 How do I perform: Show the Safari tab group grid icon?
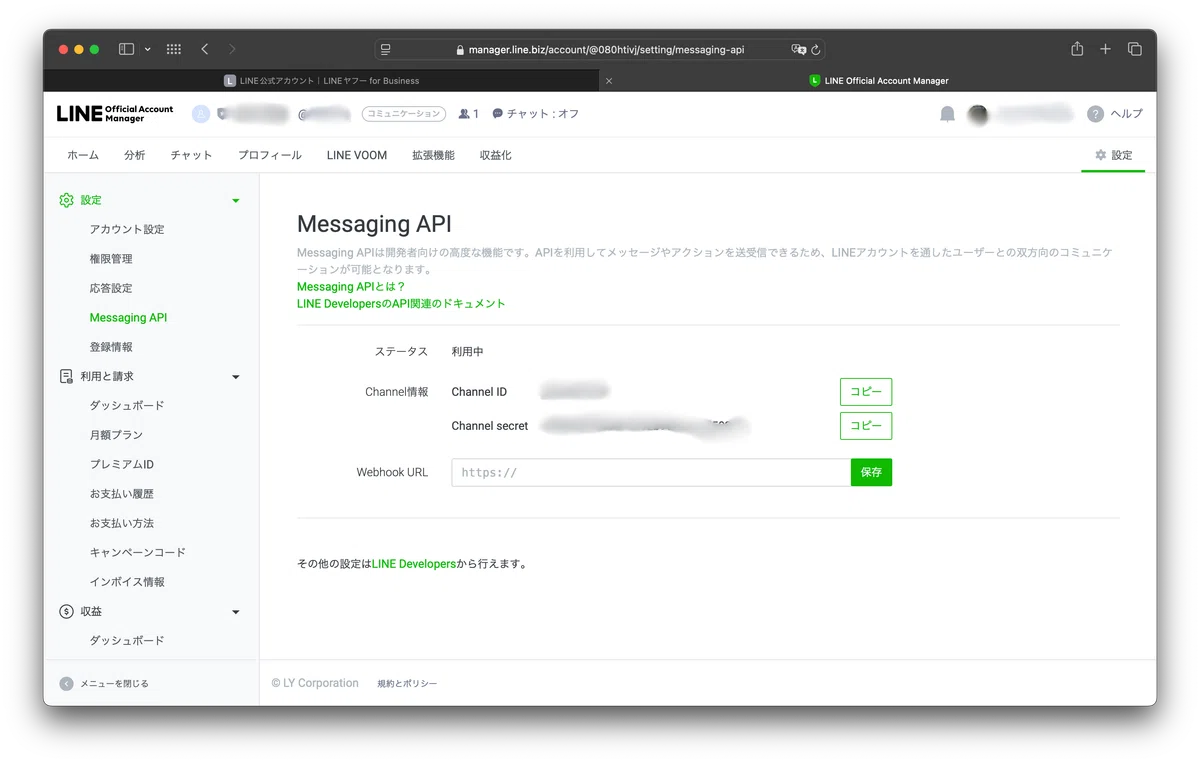(173, 49)
